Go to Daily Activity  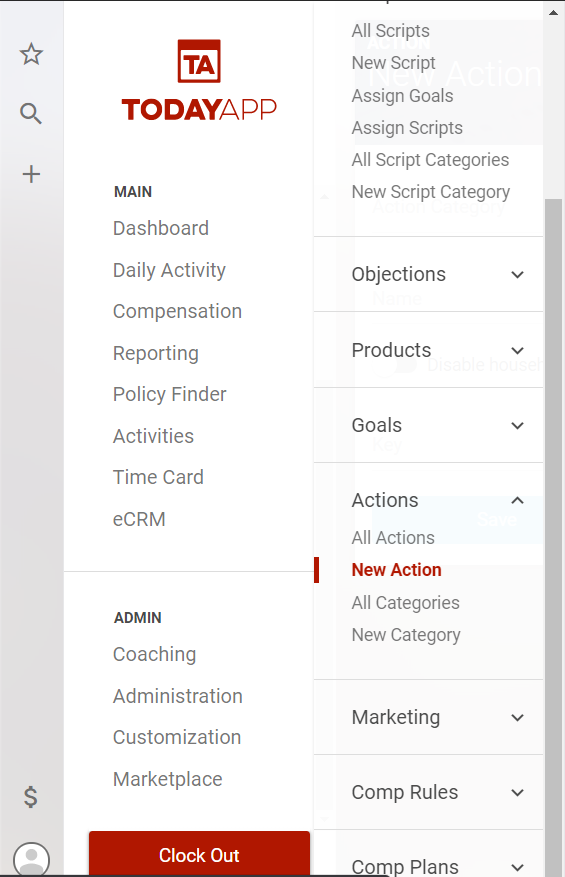pyautogui.click(x=170, y=270)
